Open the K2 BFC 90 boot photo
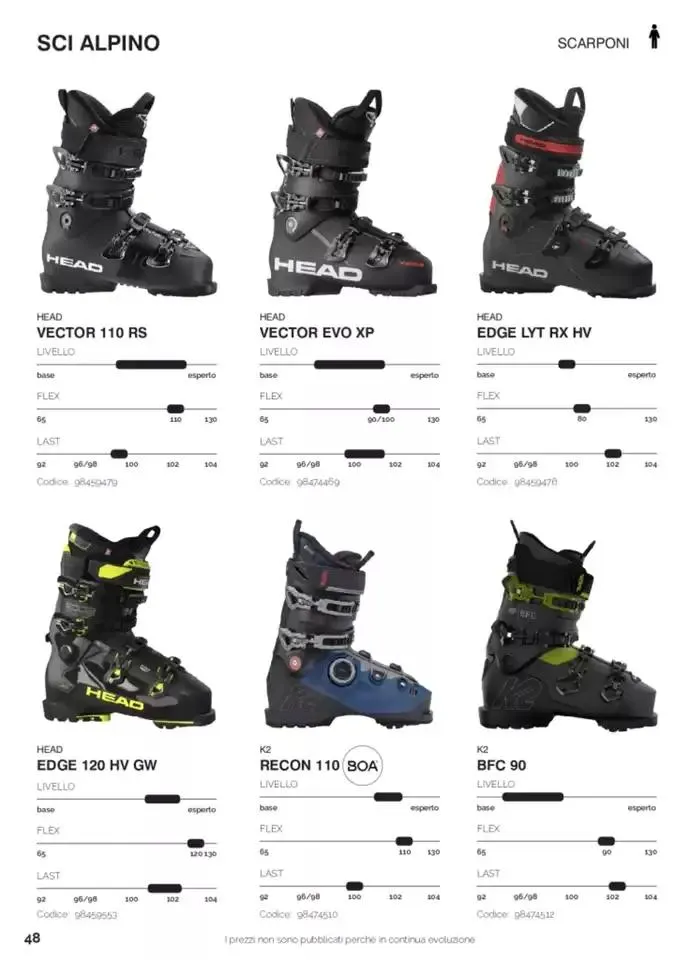The height and width of the screenshot is (960, 700). pyautogui.click(x=568, y=624)
